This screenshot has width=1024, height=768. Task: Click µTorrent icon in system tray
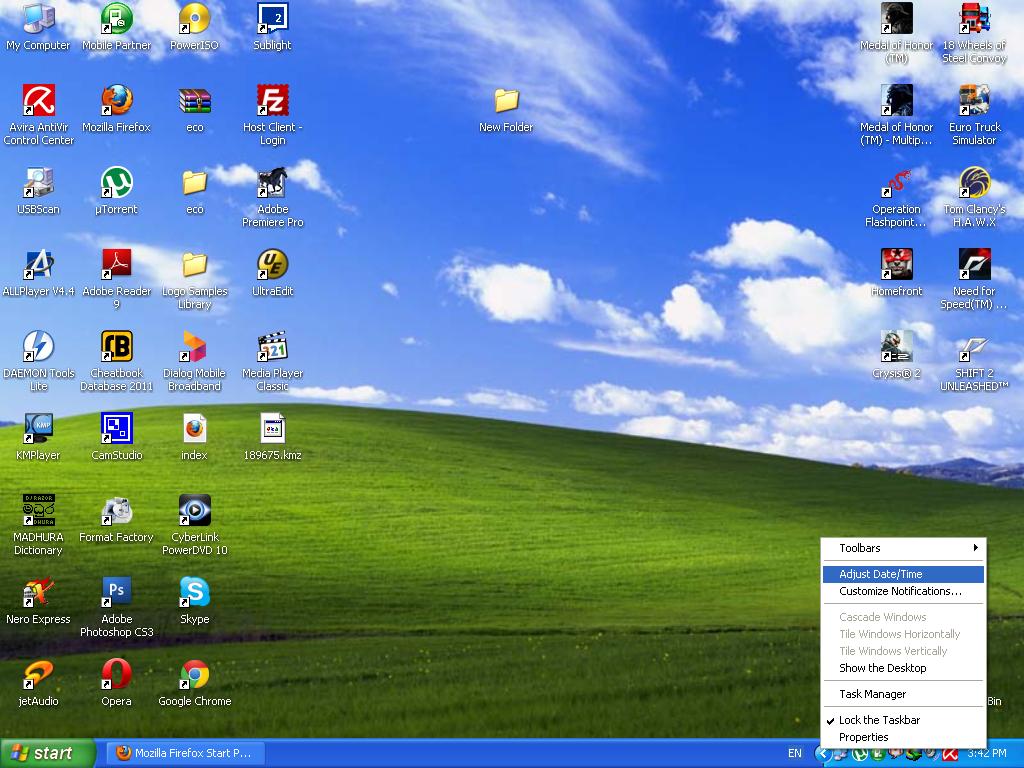coord(860,754)
